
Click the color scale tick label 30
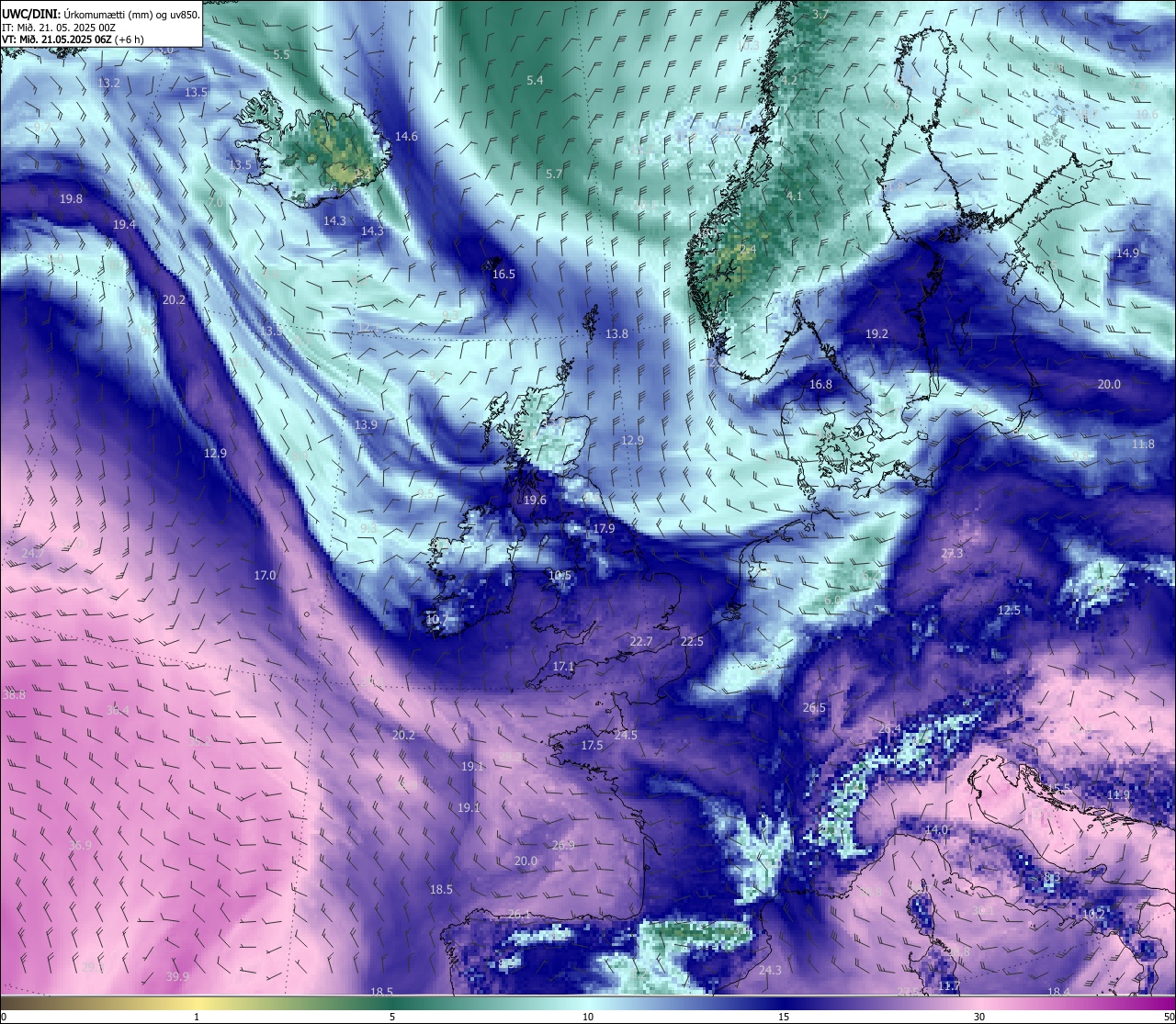979,1017
